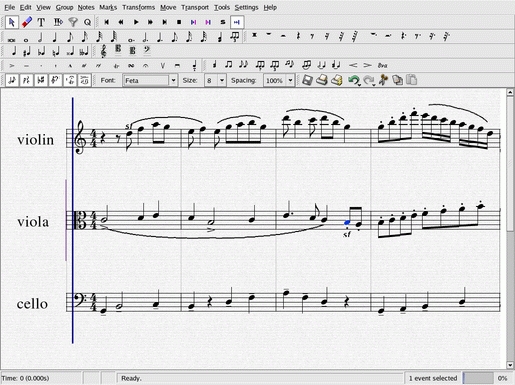Click the save floppy disk icon
515x385 pixels.
pos(307,80)
